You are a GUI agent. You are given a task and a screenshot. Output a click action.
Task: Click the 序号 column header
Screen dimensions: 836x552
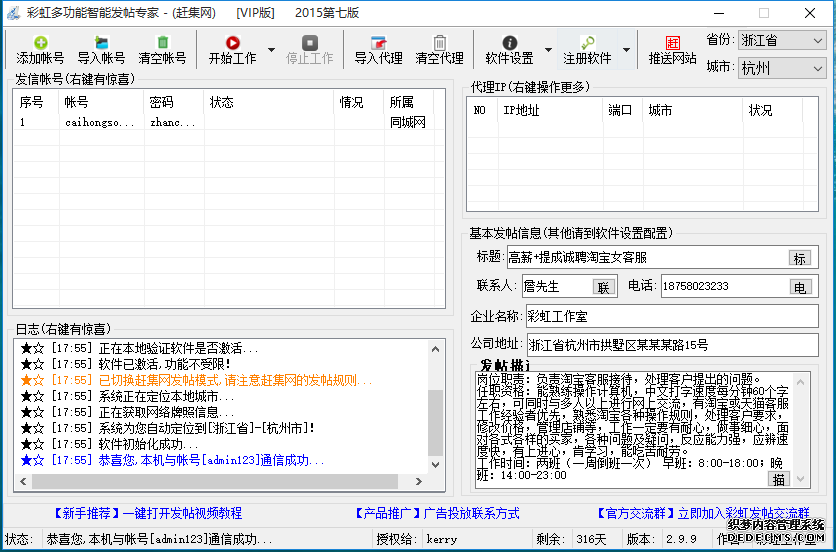[x=36, y=102]
